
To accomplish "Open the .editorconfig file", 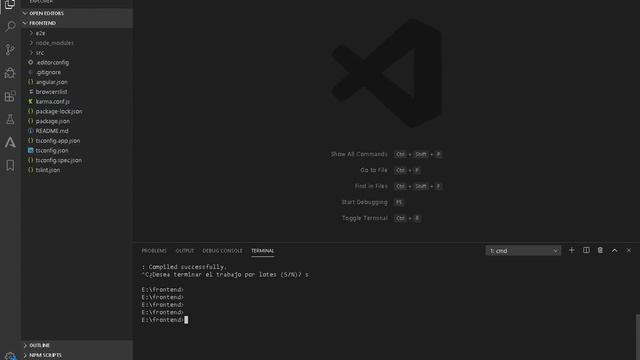I will tap(77, 62).
